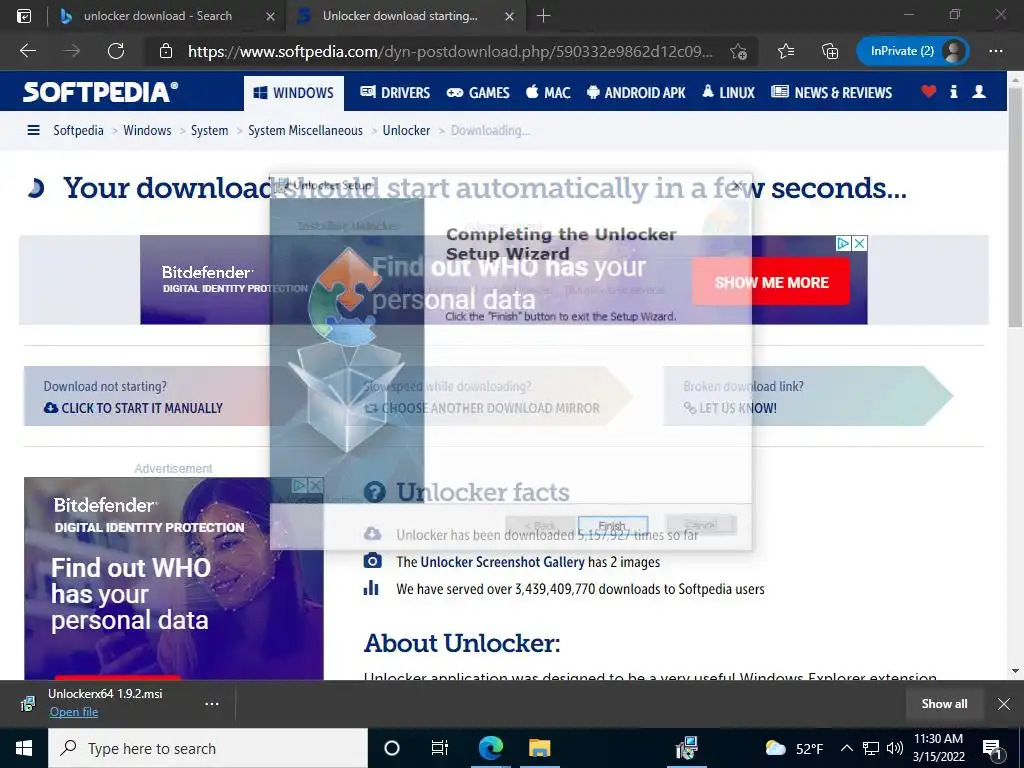The height and width of the screenshot is (768, 1024).
Task: Open the Unlocker Screenshot Gallery link
Action: tap(502, 562)
